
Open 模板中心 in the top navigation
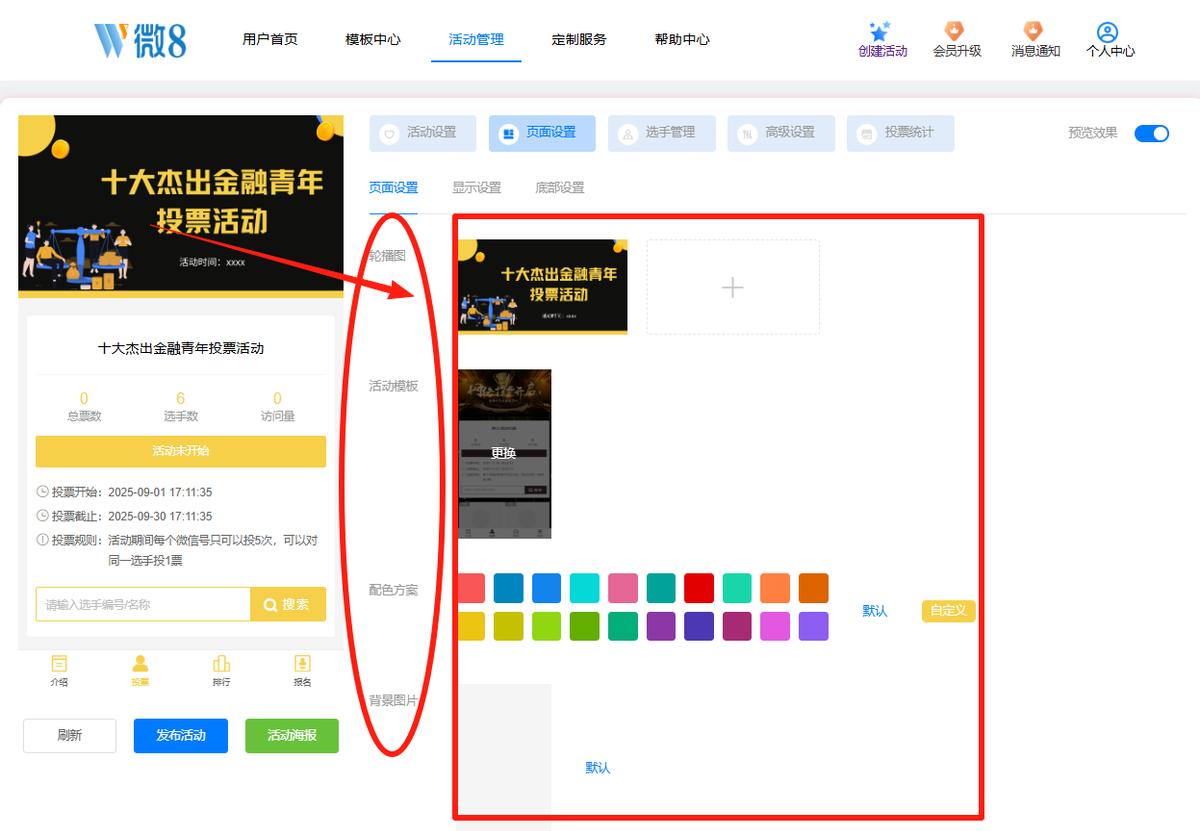pos(373,40)
